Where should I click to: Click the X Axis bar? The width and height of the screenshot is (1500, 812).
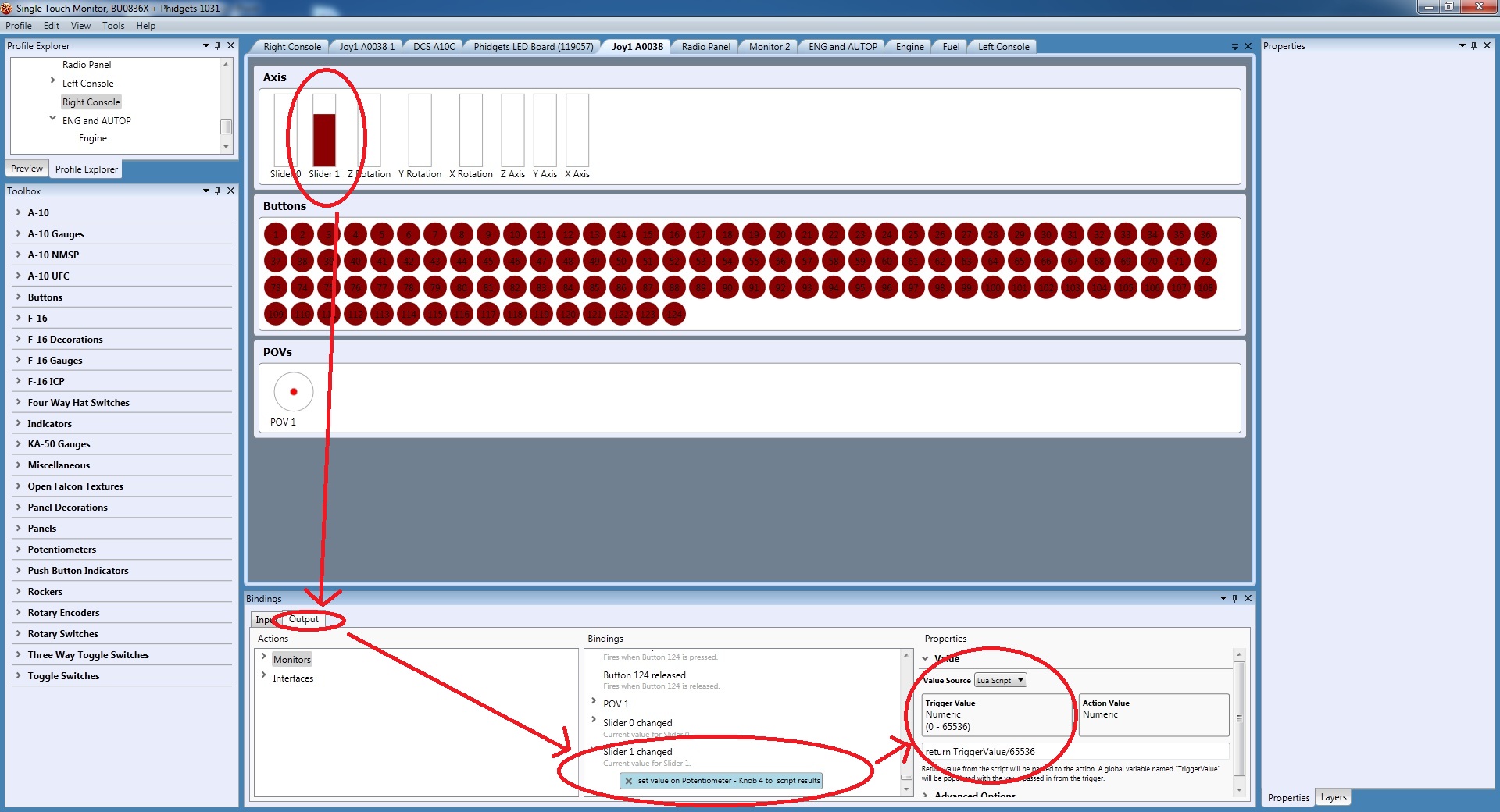pyautogui.click(x=577, y=130)
